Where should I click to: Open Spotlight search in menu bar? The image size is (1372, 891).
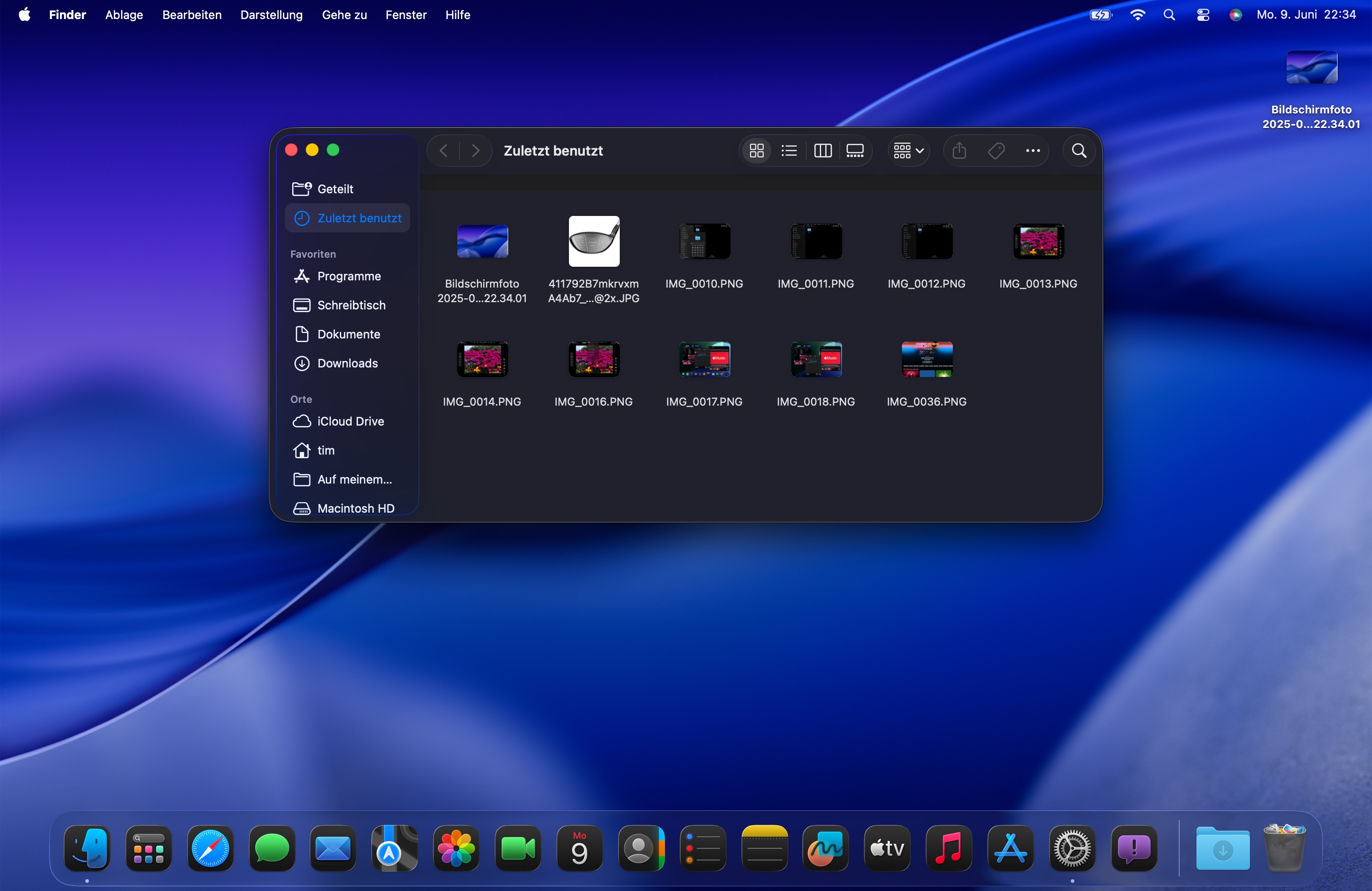(x=1169, y=15)
